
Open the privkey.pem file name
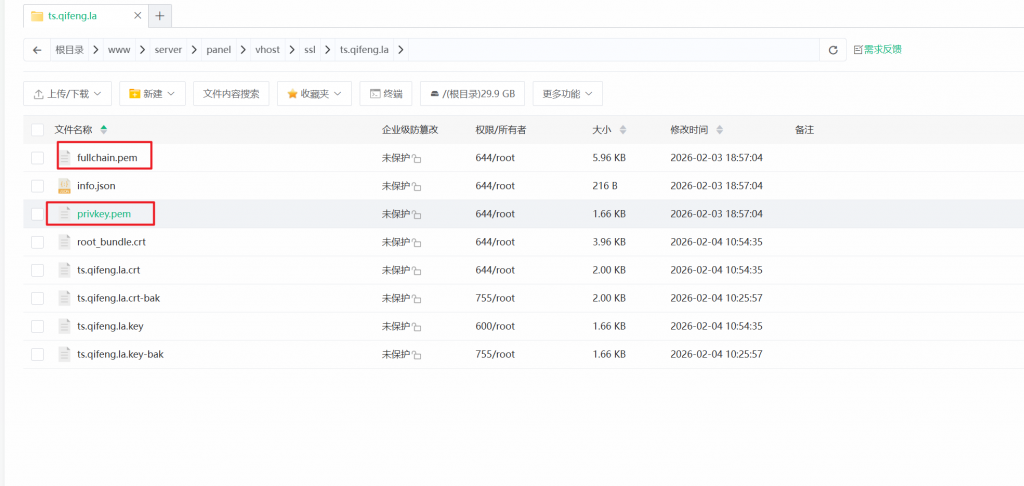104,214
